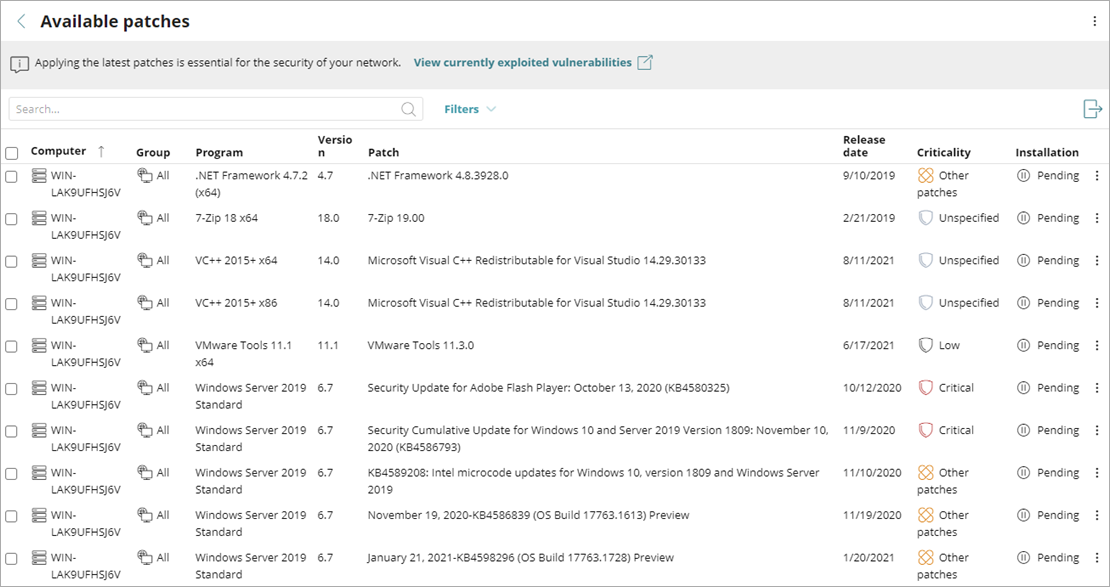Image resolution: width=1110 pixels, height=587 pixels.
Task: Click the Release date column header
Action: [862, 146]
